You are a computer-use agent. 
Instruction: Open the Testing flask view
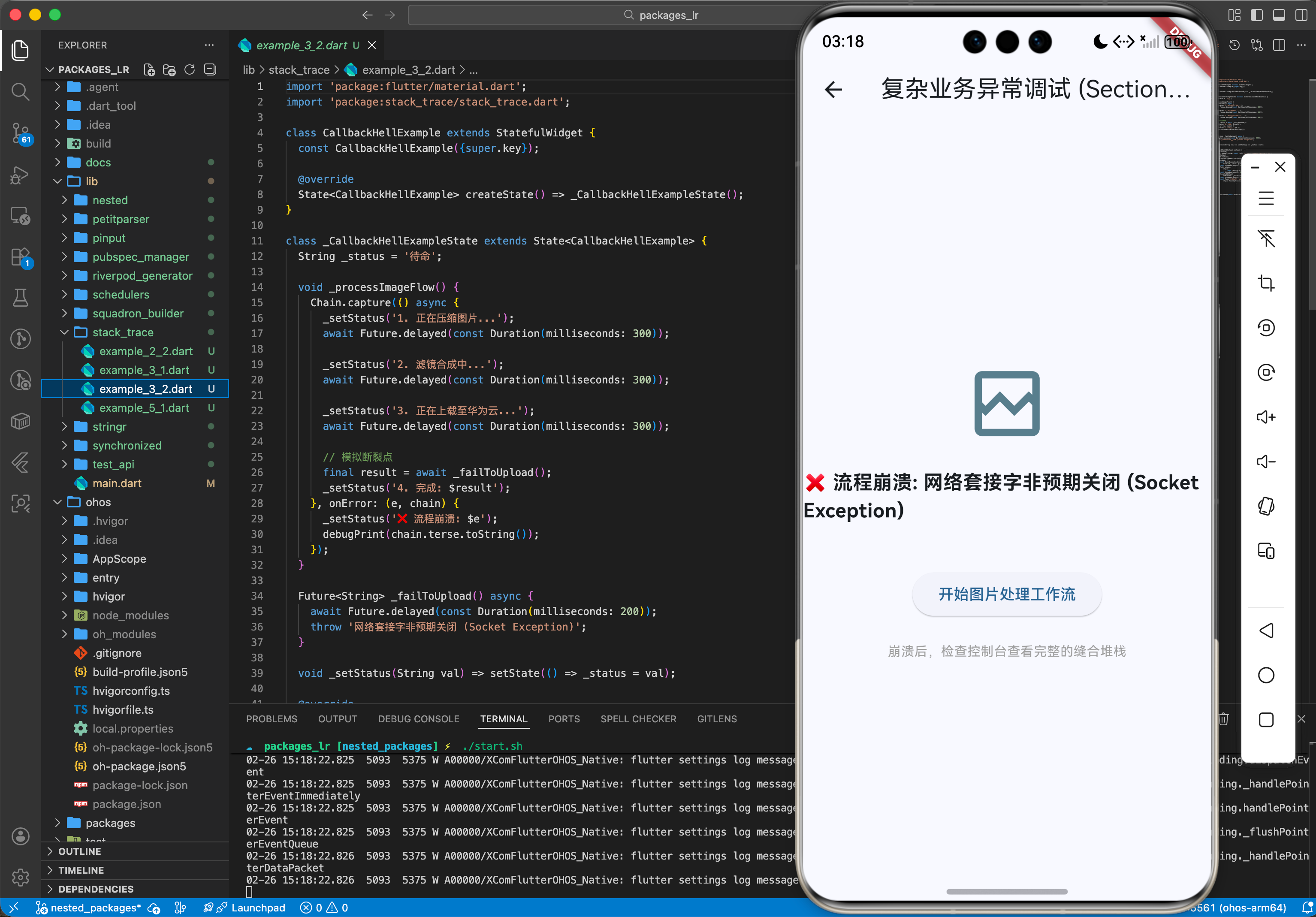[x=21, y=298]
